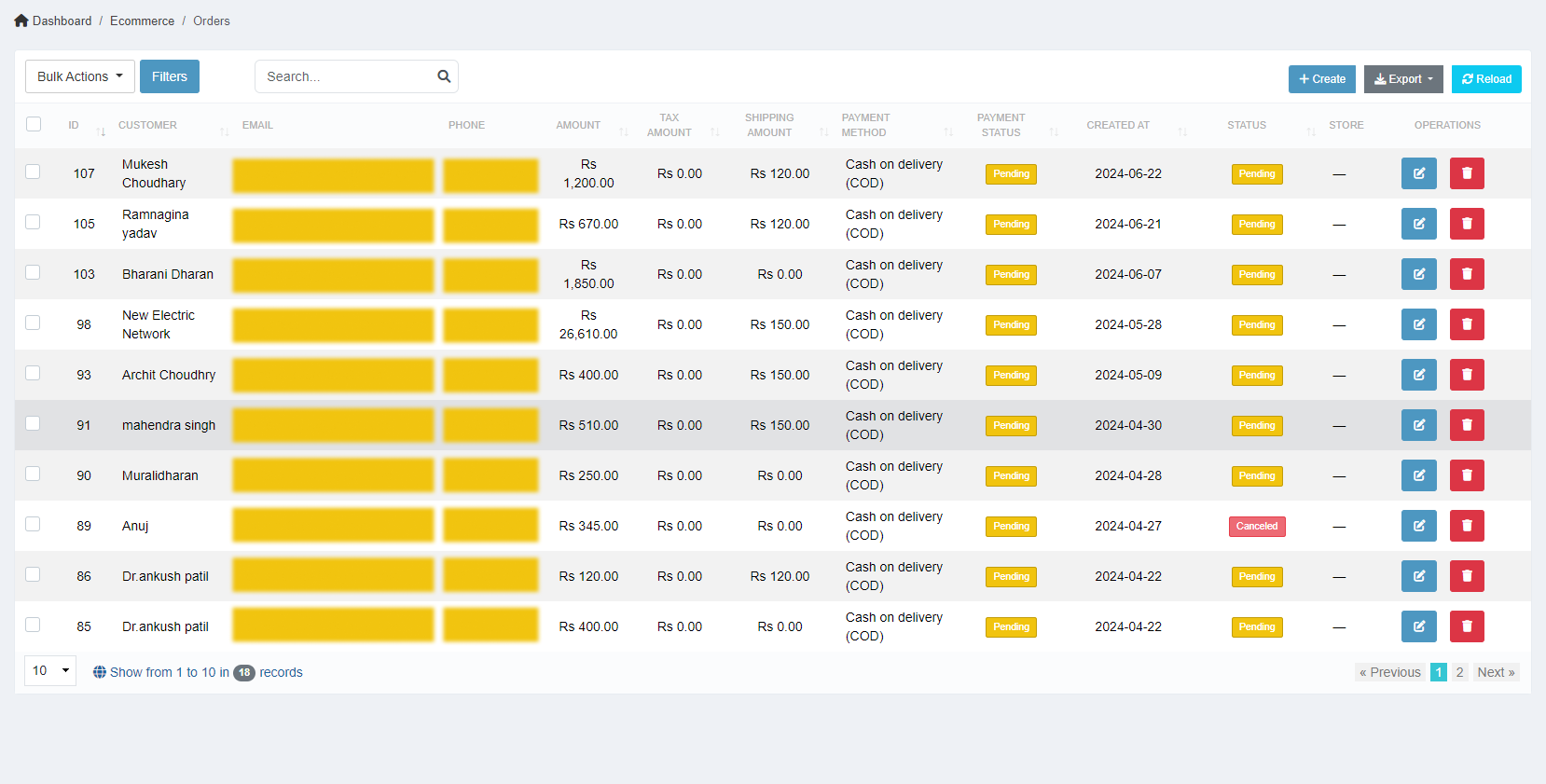
Task: Delete order 91 with the trash icon
Action: pyautogui.click(x=1467, y=425)
